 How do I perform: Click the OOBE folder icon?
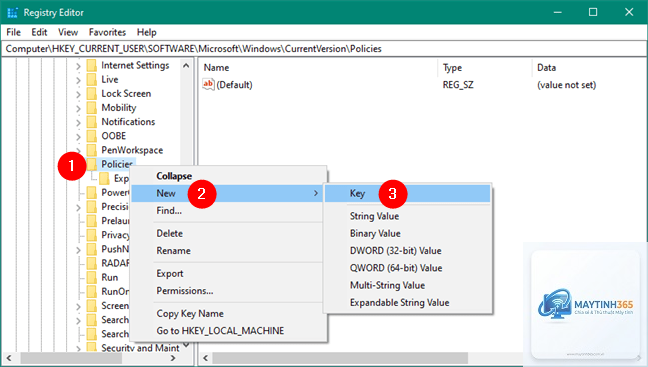click(92, 136)
